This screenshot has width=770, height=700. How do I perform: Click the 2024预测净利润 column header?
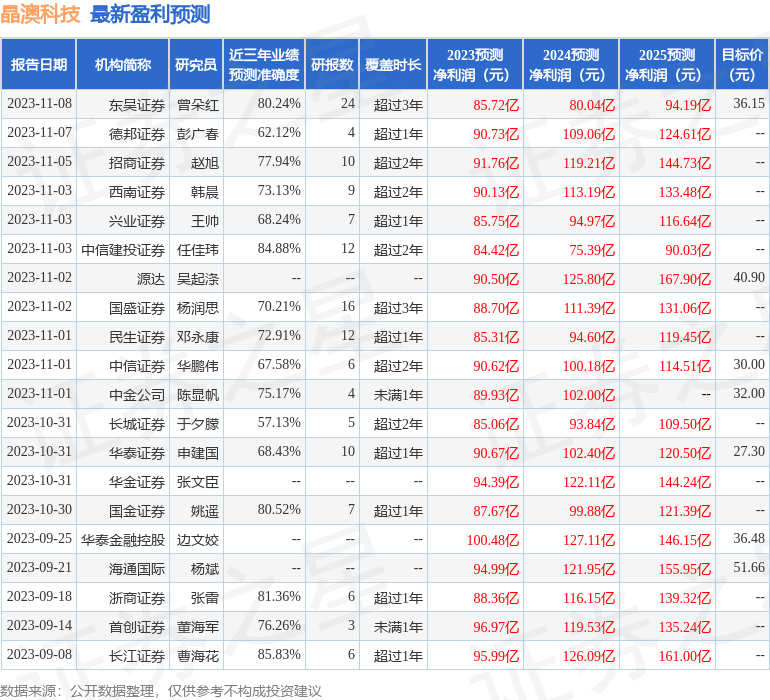pos(571,64)
